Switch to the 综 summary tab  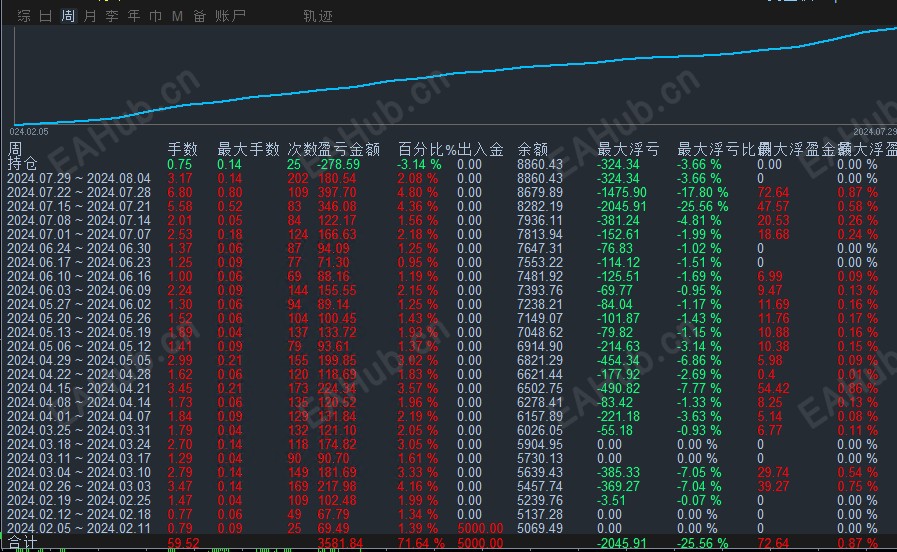click(x=24, y=16)
